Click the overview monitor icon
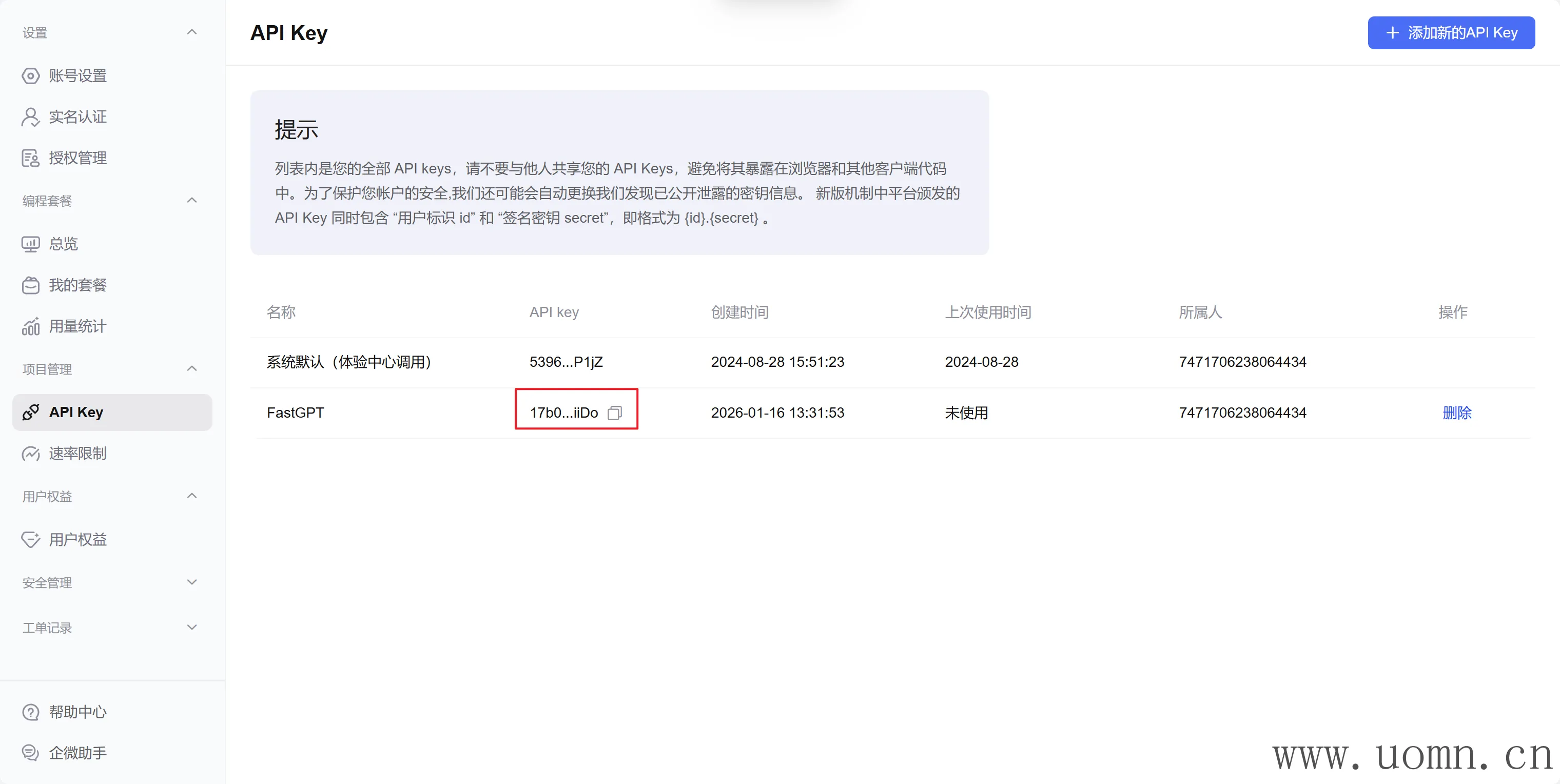This screenshot has height=784, width=1560. (30, 244)
